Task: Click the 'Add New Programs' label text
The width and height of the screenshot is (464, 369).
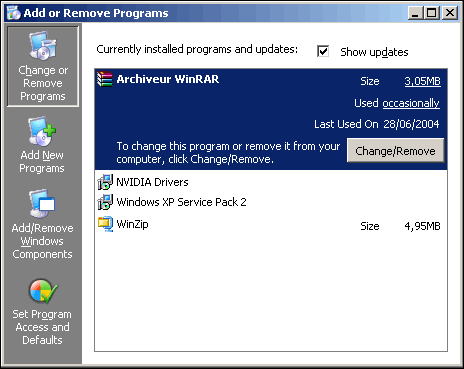Action: point(42,162)
